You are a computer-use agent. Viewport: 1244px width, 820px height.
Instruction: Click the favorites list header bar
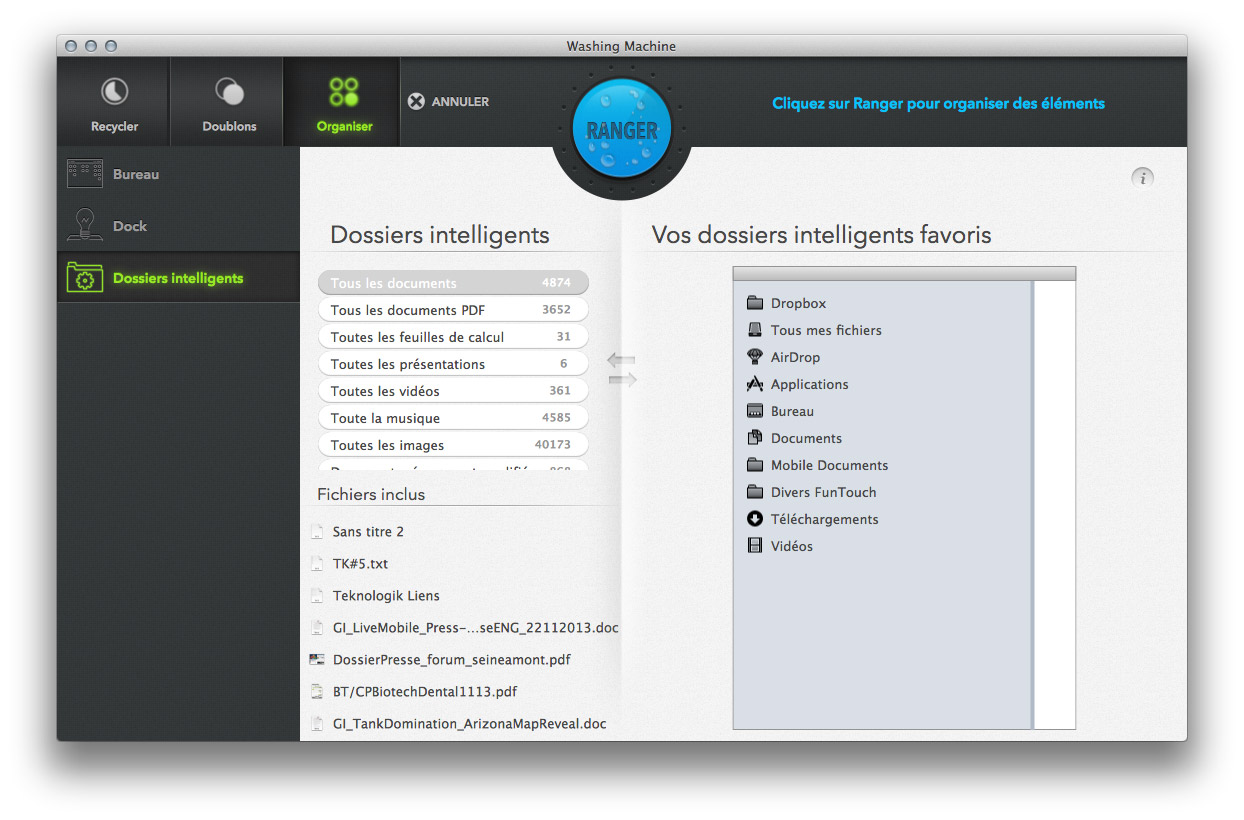tap(904, 273)
